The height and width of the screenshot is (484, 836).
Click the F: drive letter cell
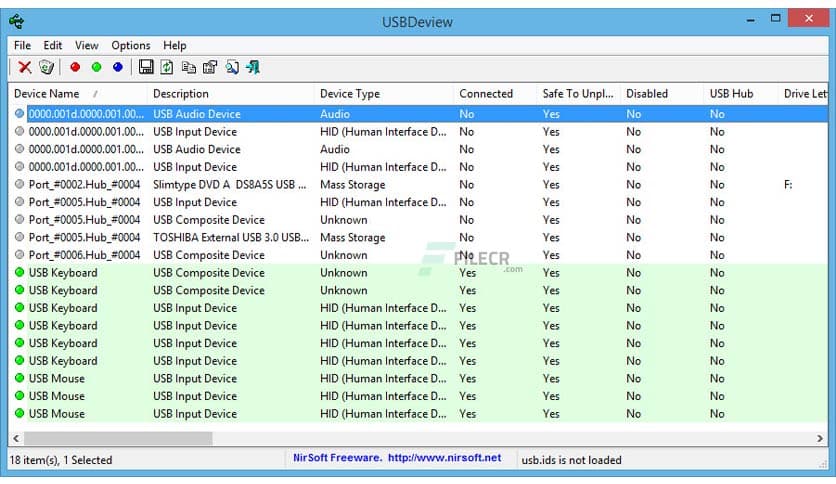[x=787, y=184]
